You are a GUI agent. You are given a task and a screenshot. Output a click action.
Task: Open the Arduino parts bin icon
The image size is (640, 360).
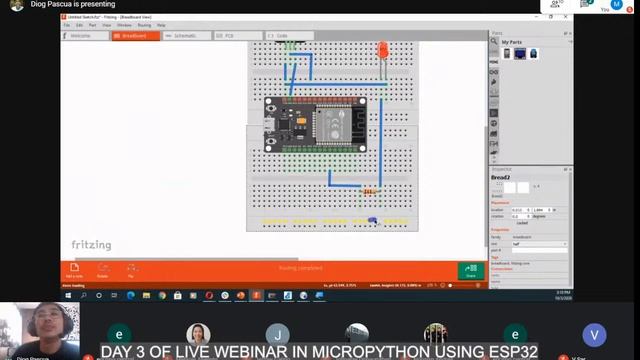pos(494,72)
